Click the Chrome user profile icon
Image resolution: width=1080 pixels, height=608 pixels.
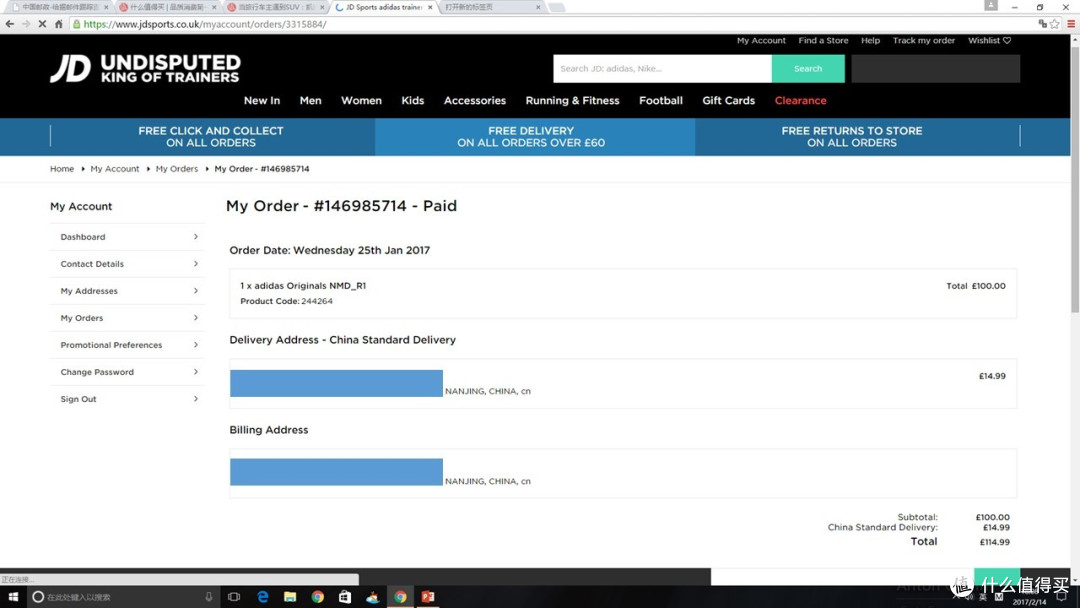[990, 6]
